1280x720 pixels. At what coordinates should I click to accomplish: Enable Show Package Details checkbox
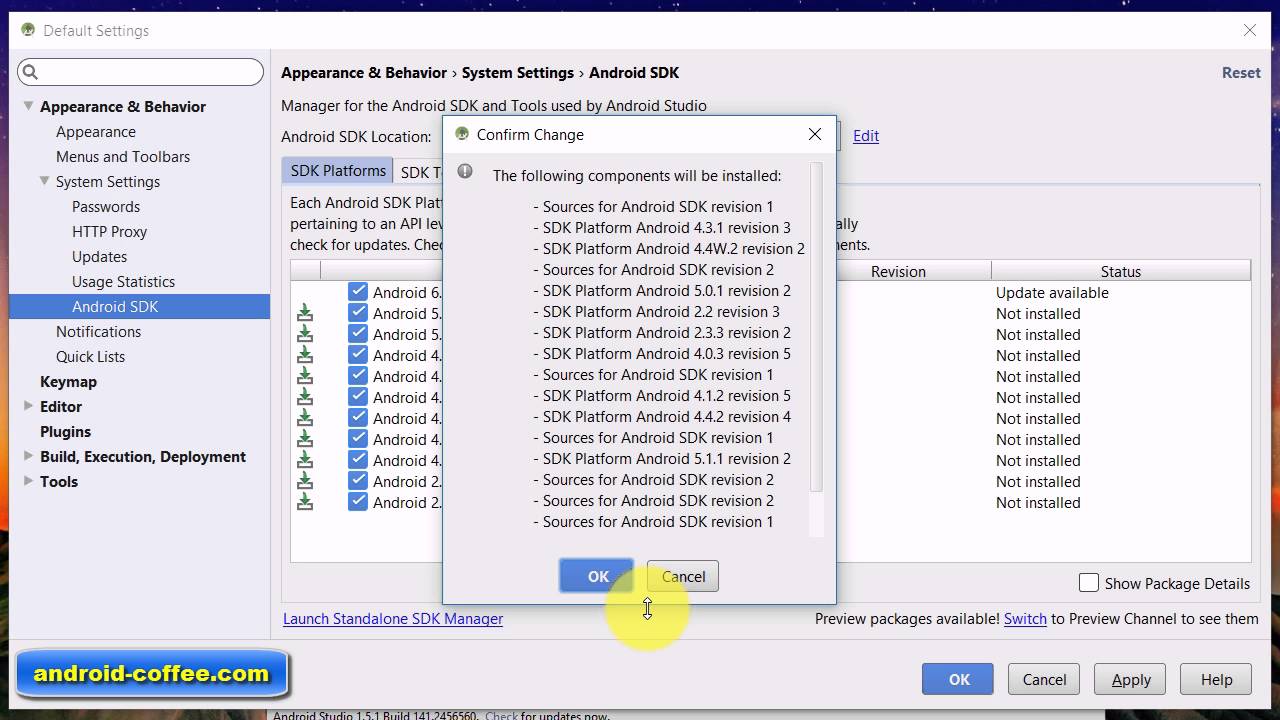pyautogui.click(x=1089, y=583)
